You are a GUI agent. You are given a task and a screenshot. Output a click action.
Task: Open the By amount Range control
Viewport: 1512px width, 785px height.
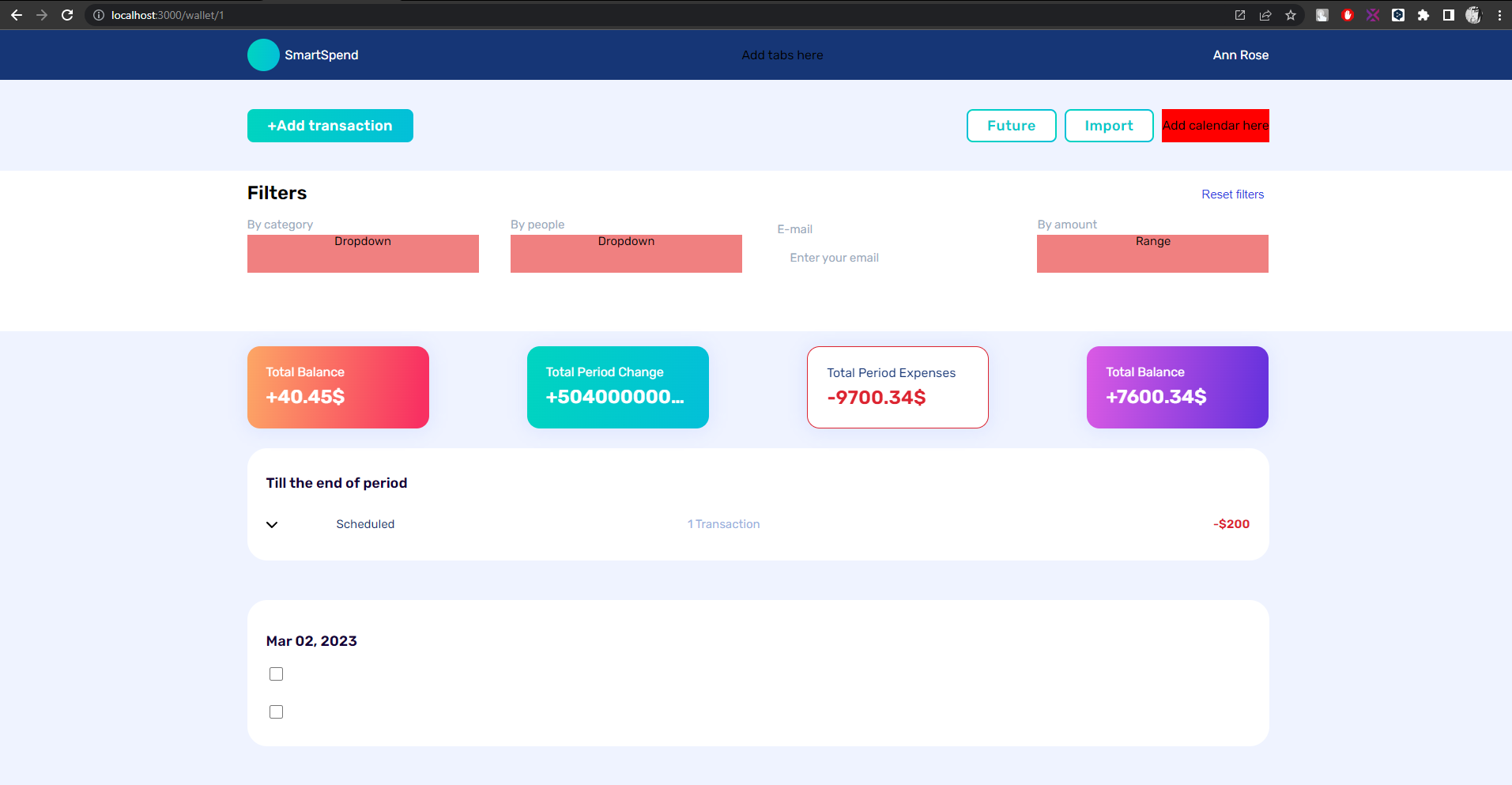click(1152, 253)
